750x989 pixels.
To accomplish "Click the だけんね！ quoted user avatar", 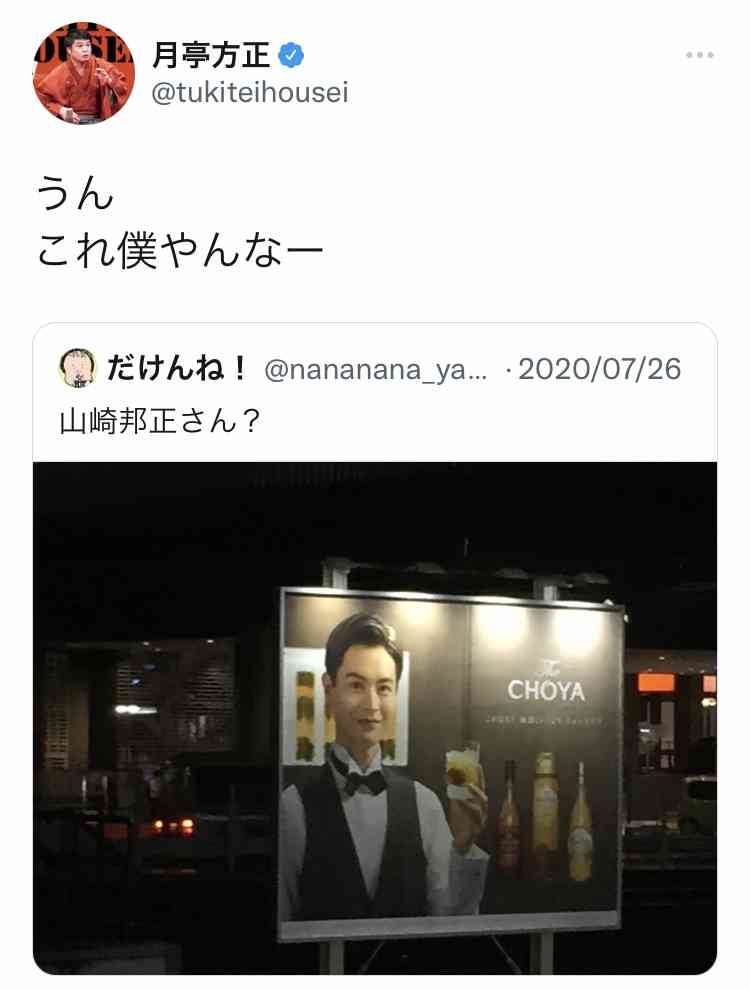I will 78,368.
